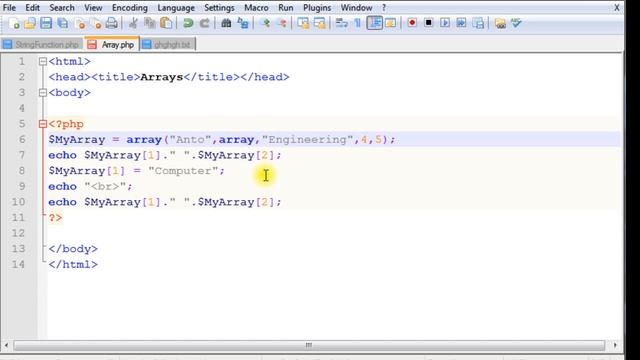Zoom out with the toolbar zoom-out icon
This screenshot has width=640, height=360.
pos(282,23)
